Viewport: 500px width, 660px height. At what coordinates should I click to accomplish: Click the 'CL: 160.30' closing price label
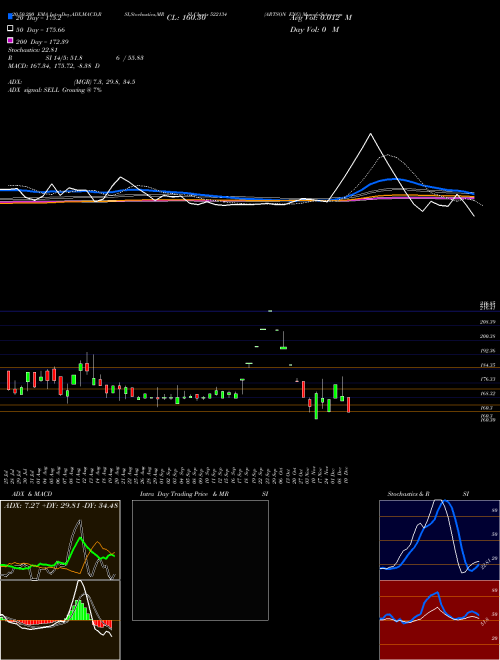[x=186, y=18]
